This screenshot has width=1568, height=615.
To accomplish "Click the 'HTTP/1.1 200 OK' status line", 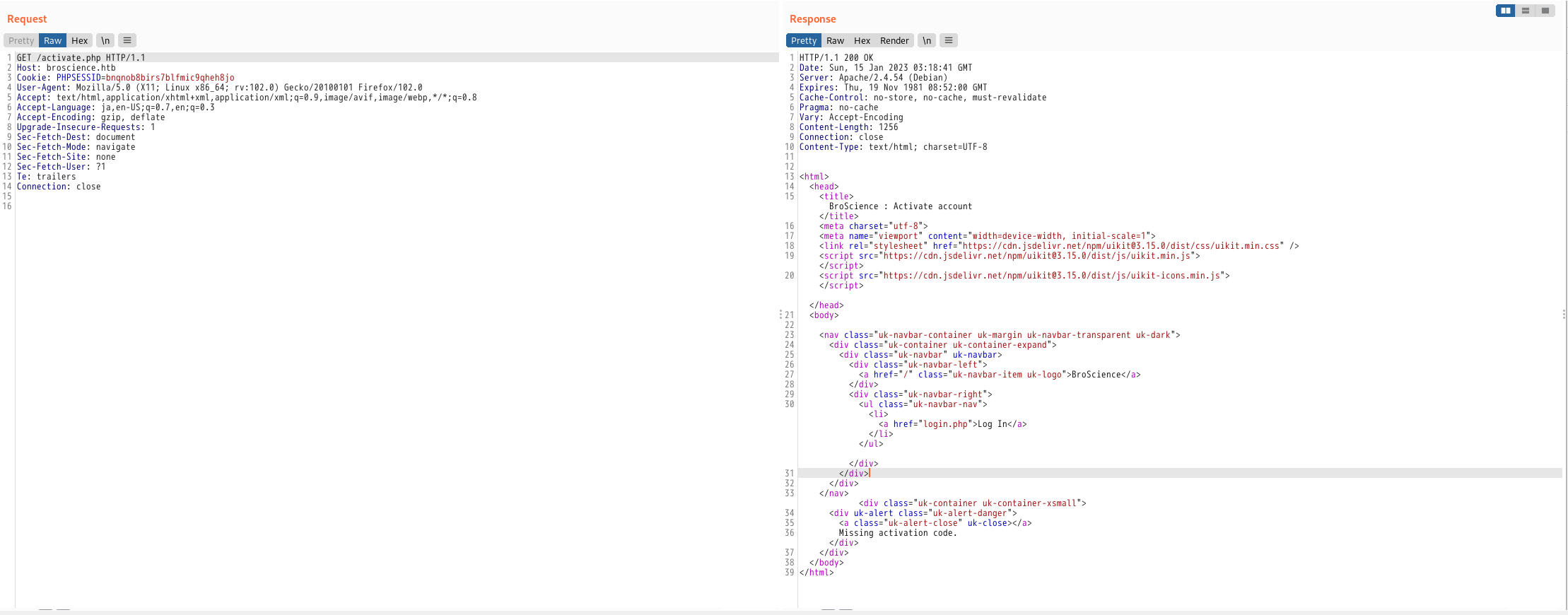I will [836, 58].
